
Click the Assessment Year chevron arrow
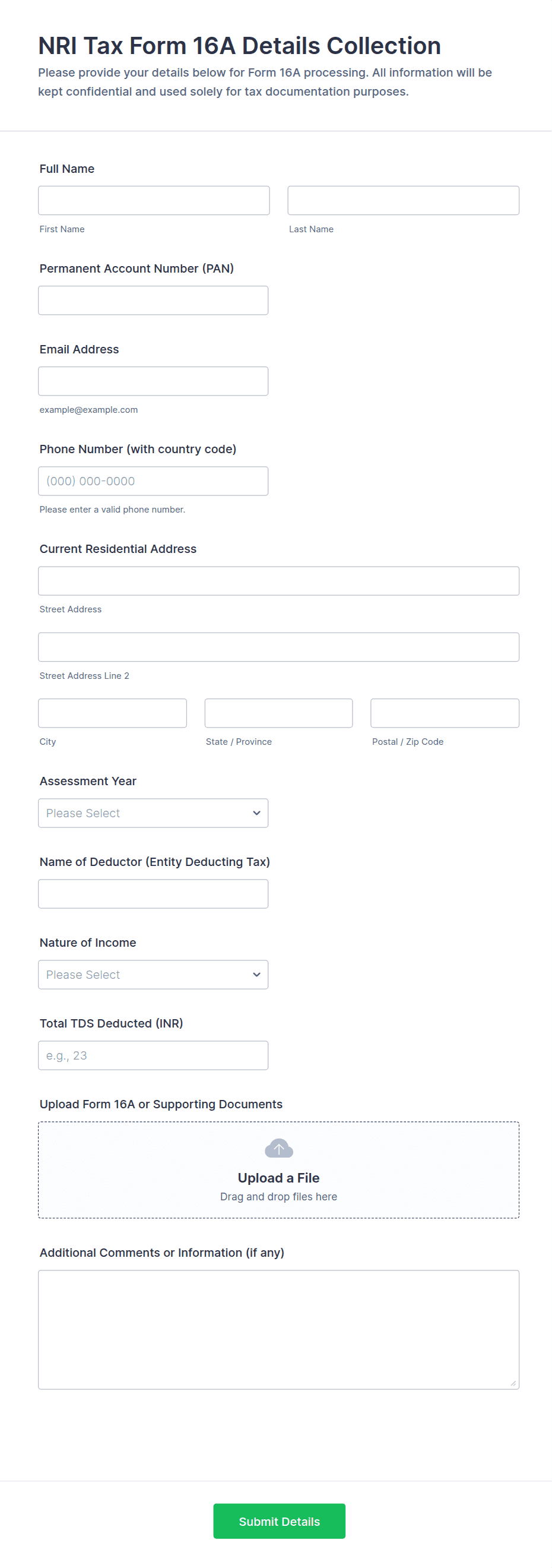256,813
